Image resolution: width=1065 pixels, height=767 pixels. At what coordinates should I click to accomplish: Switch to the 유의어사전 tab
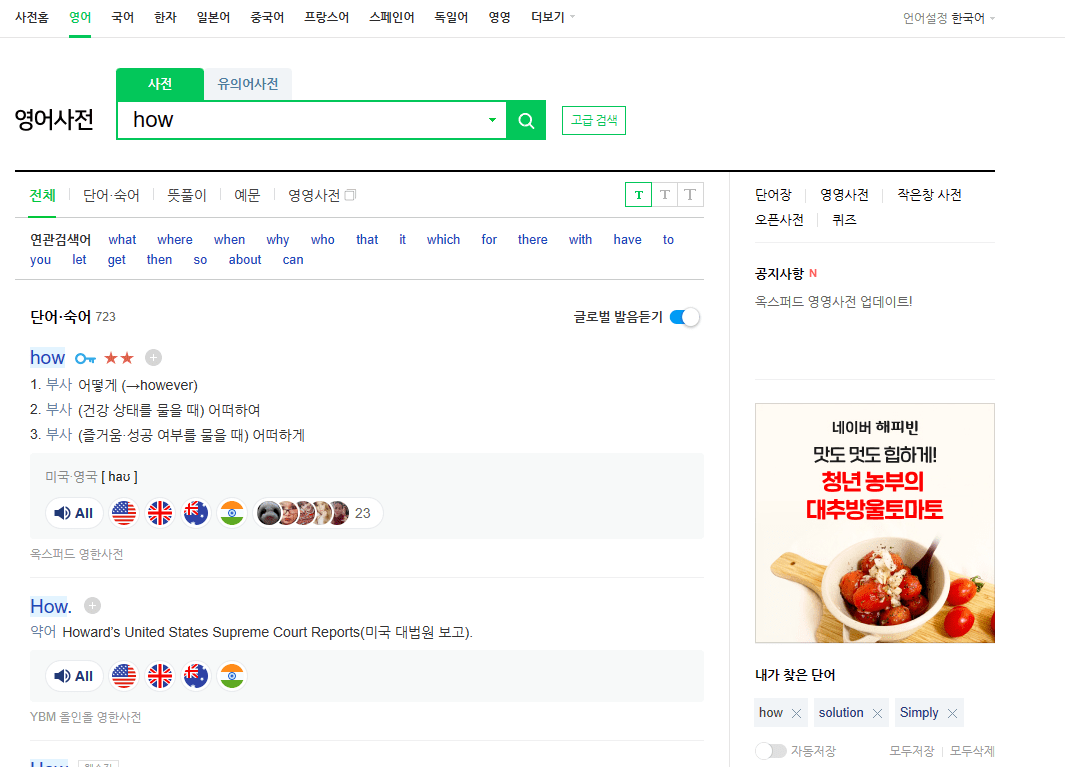(247, 84)
